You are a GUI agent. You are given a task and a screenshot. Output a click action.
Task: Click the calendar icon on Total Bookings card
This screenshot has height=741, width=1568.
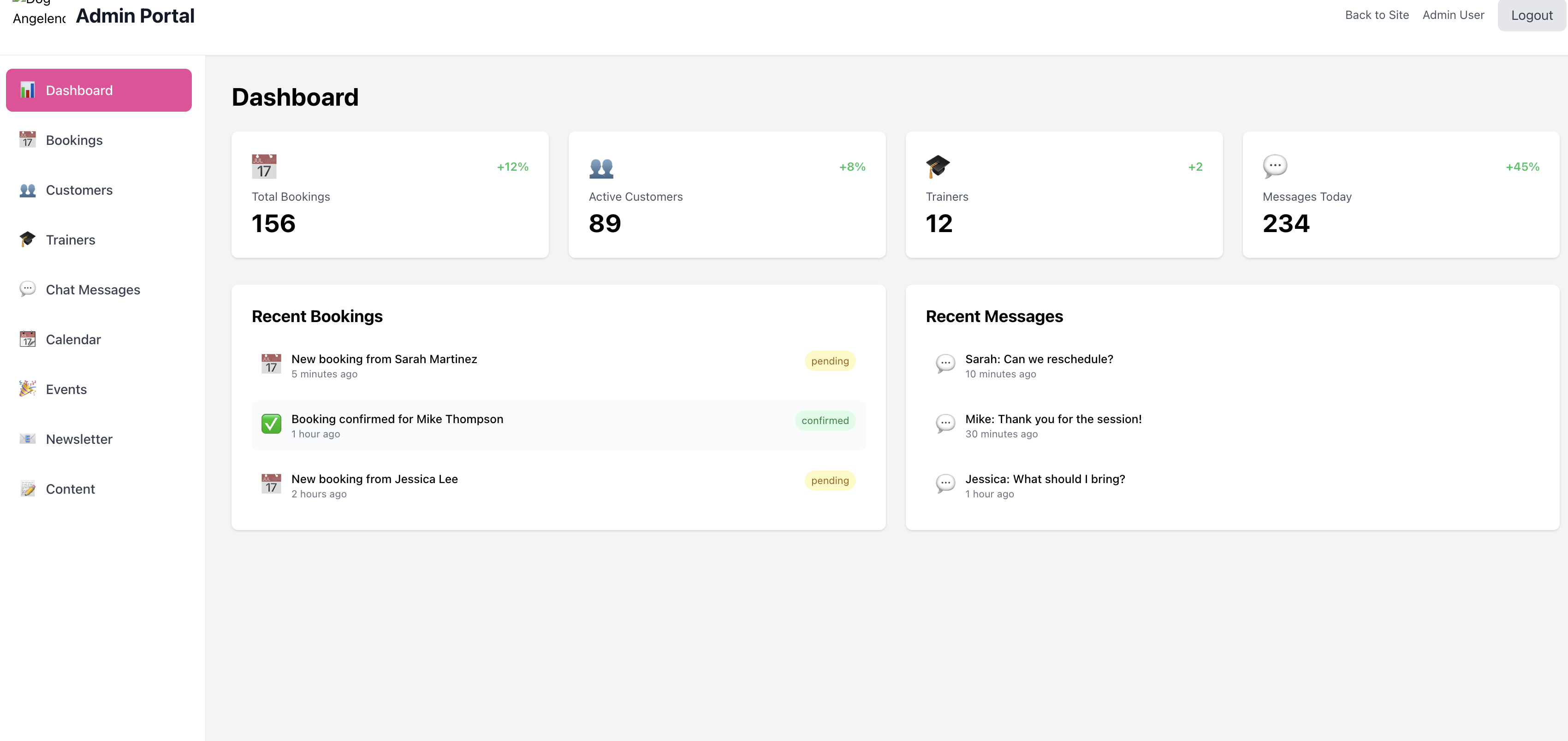coord(264,166)
